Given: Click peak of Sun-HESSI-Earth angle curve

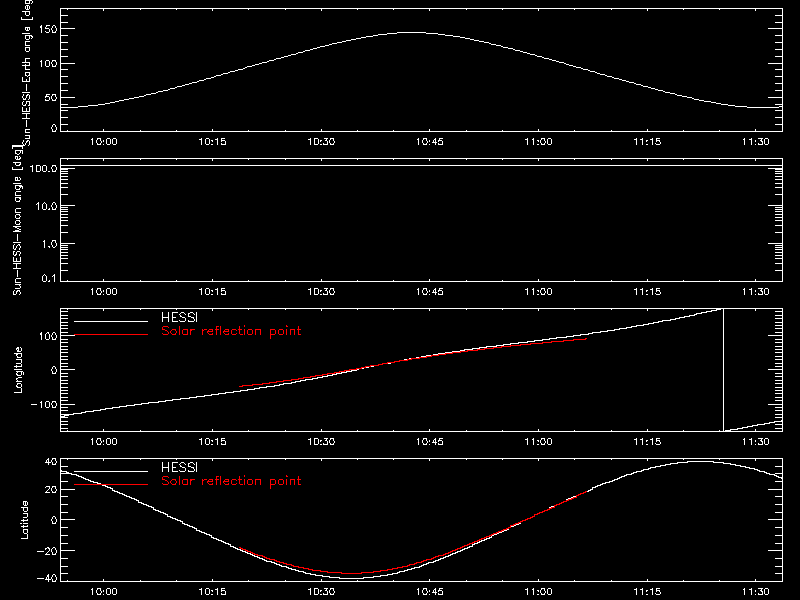Looking at the screenshot, I should (x=413, y=33).
